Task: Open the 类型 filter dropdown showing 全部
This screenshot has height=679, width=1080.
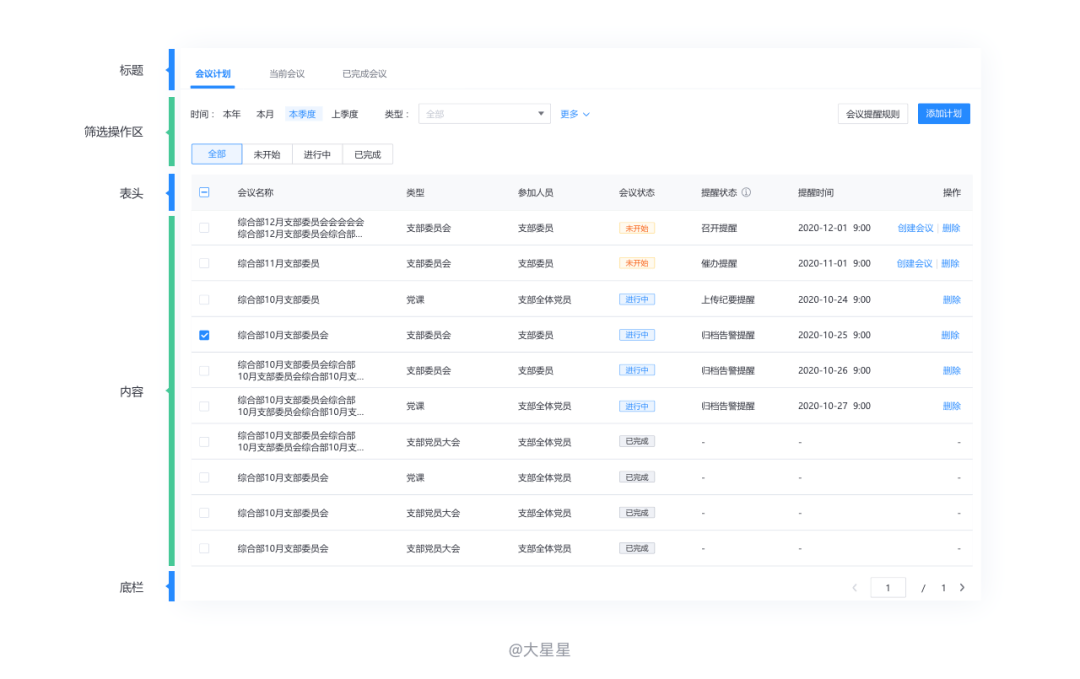Action: point(484,113)
